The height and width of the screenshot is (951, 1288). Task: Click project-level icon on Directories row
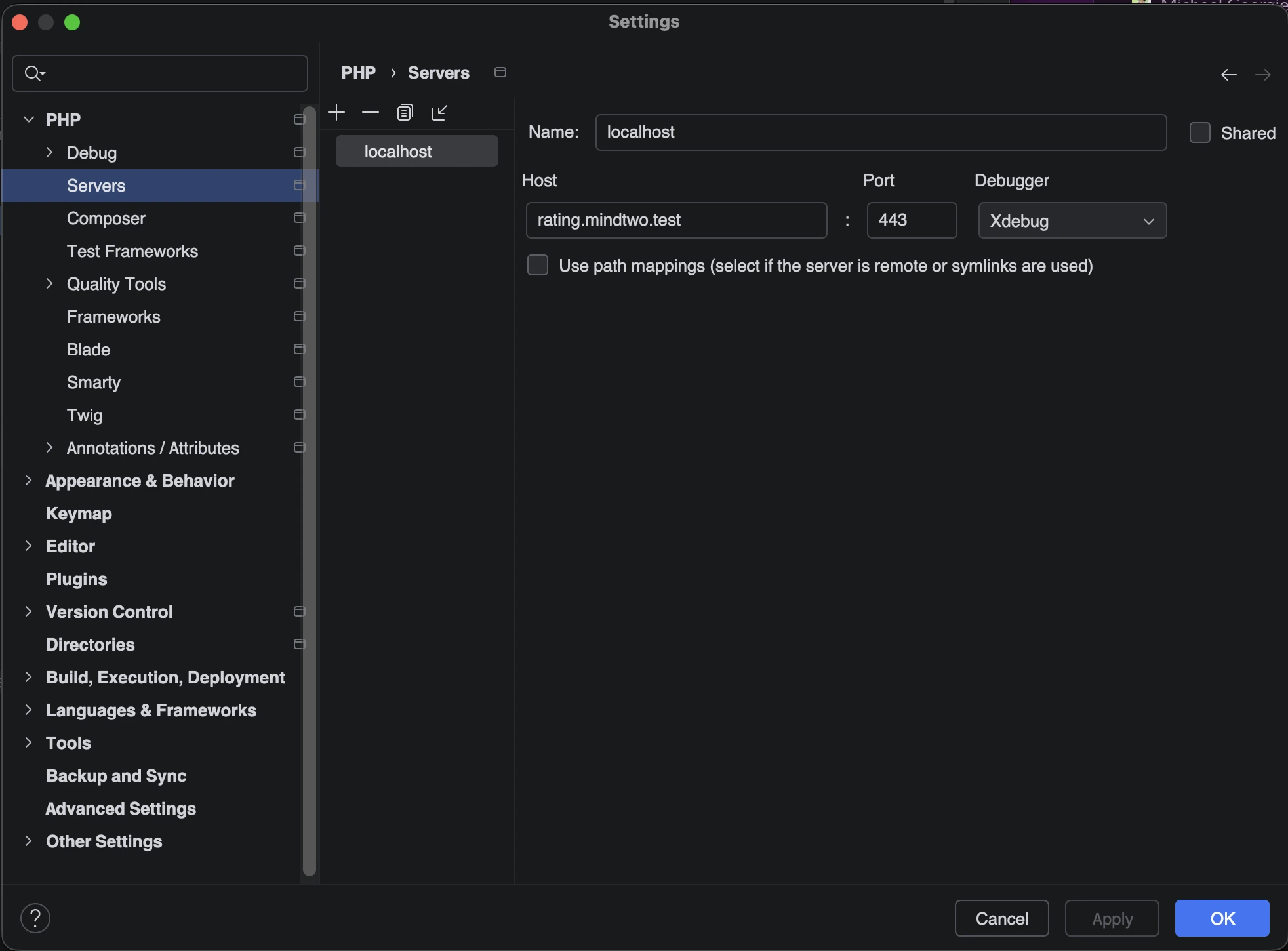click(x=299, y=644)
